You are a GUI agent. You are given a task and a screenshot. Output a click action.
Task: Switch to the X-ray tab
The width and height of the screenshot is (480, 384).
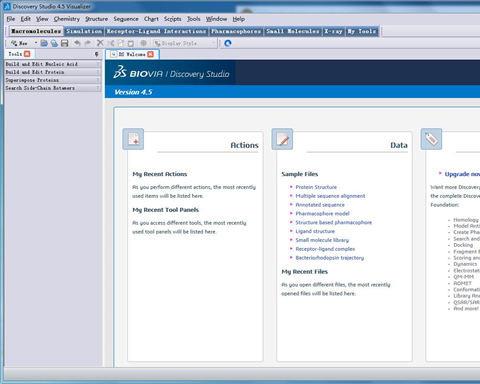click(333, 31)
